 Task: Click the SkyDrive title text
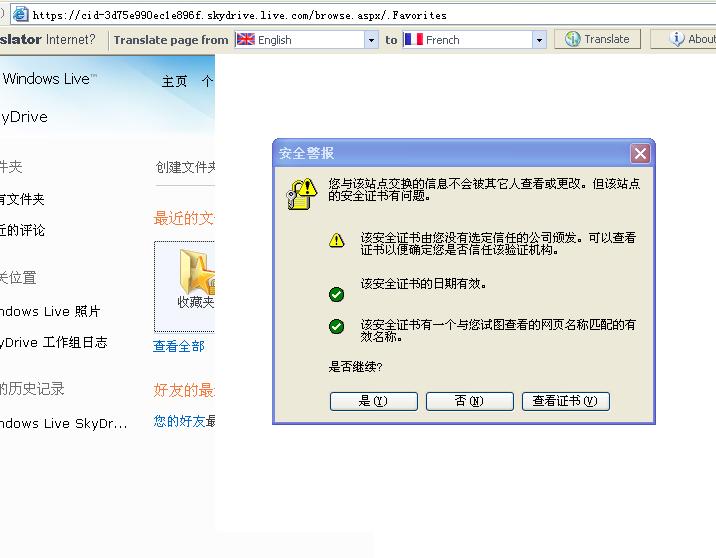tap(24, 117)
